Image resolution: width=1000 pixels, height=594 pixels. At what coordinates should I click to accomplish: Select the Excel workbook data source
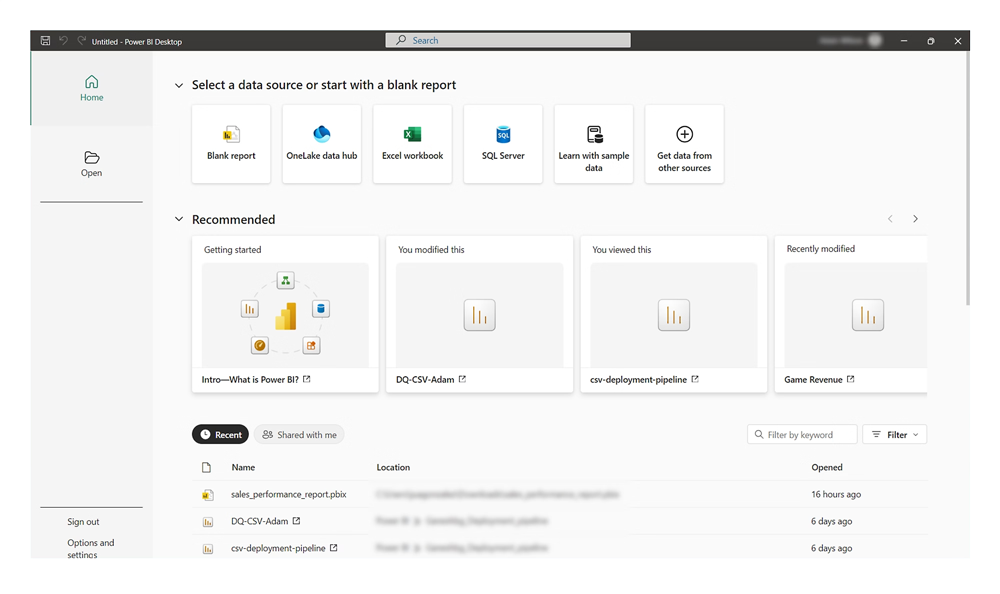(x=412, y=144)
